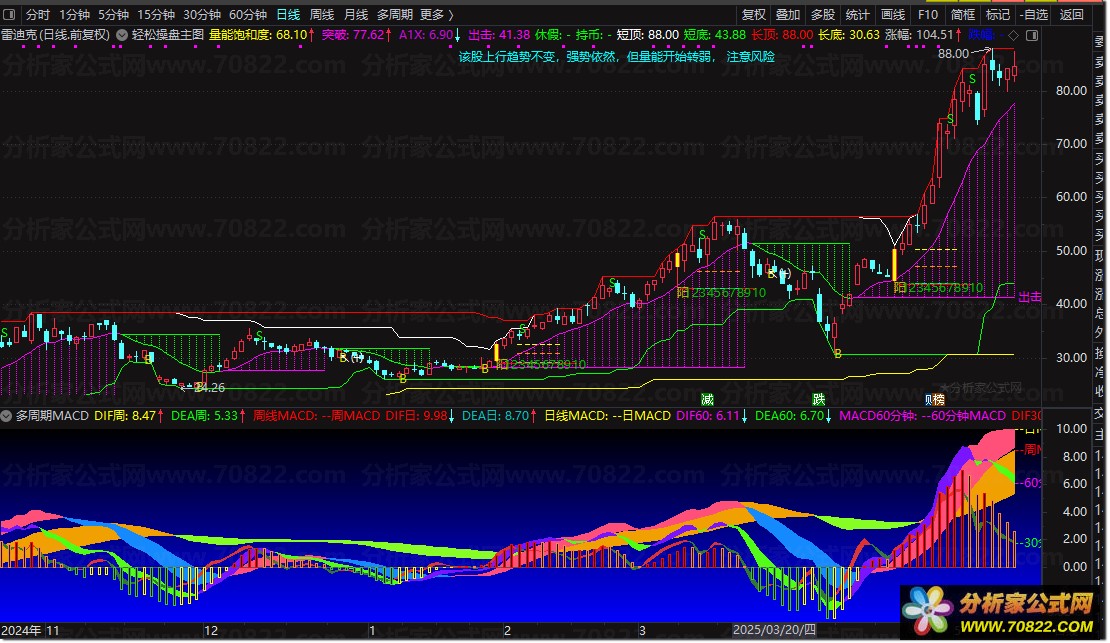Click the trend warning text 该股上行趋势不变
The image size is (1110, 643).
point(617,57)
